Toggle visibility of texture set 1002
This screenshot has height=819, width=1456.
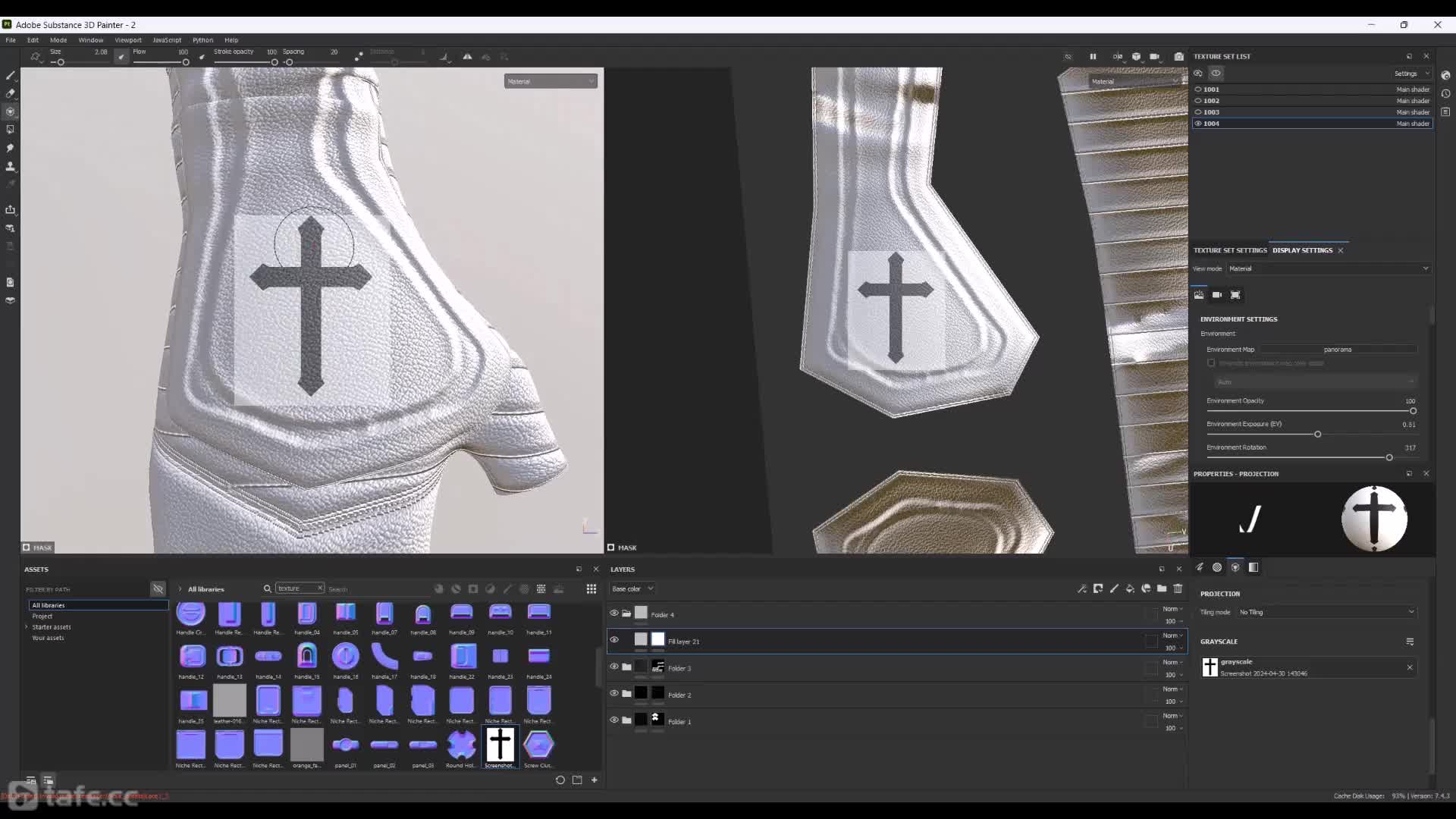1198,101
